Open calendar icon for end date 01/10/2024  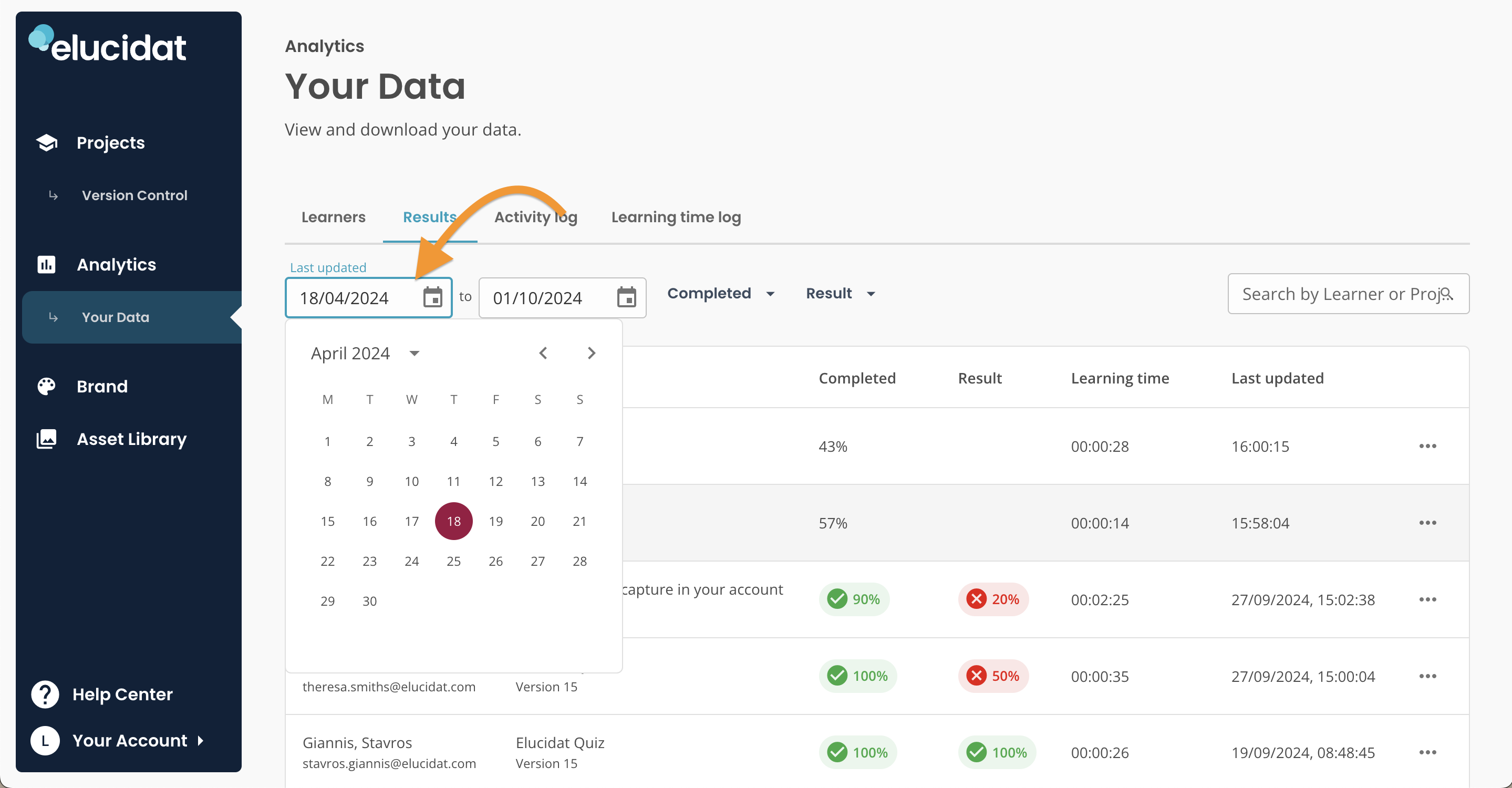(x=626, y=297)
